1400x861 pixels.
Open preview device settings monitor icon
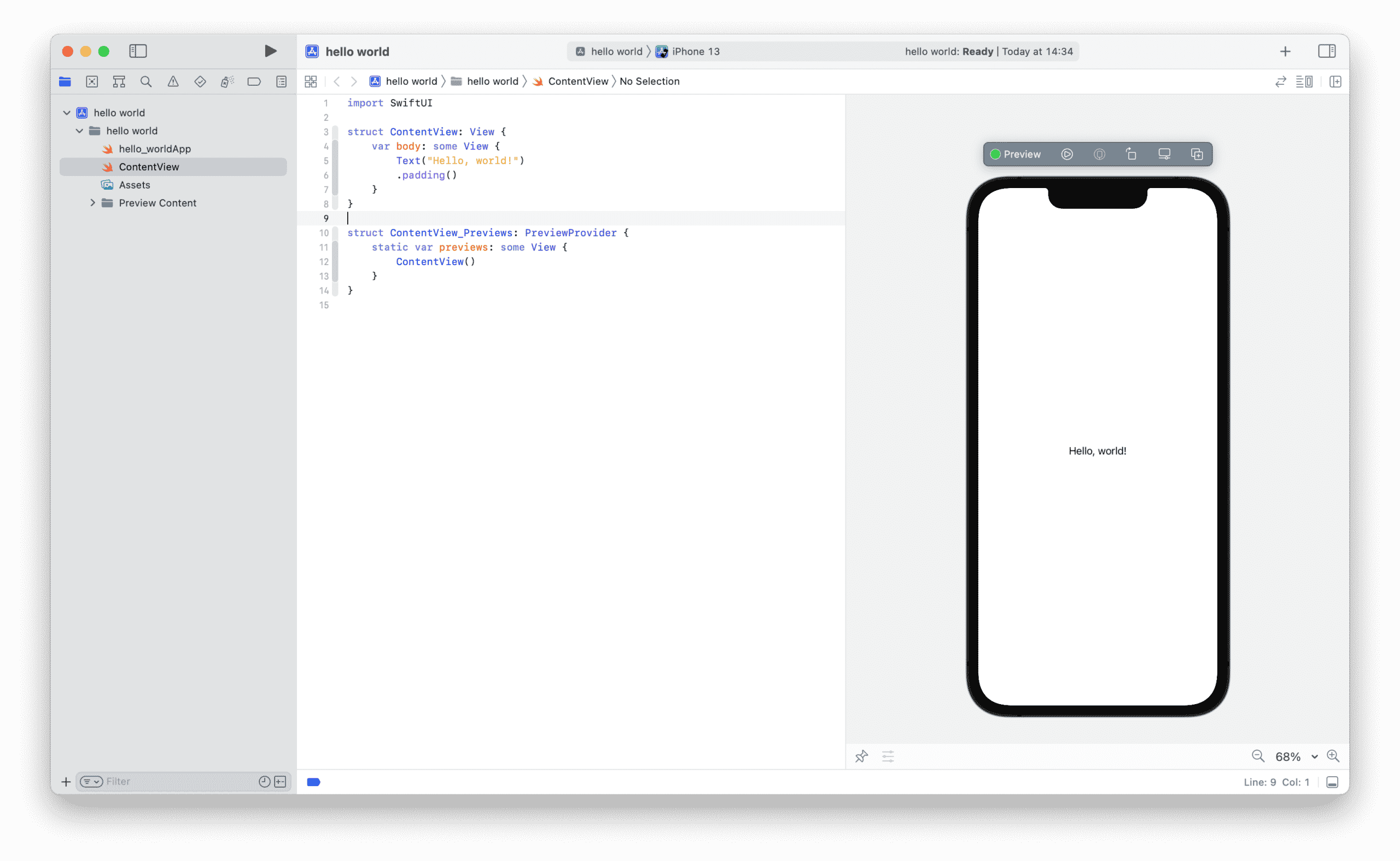[x=1164, y=154]
